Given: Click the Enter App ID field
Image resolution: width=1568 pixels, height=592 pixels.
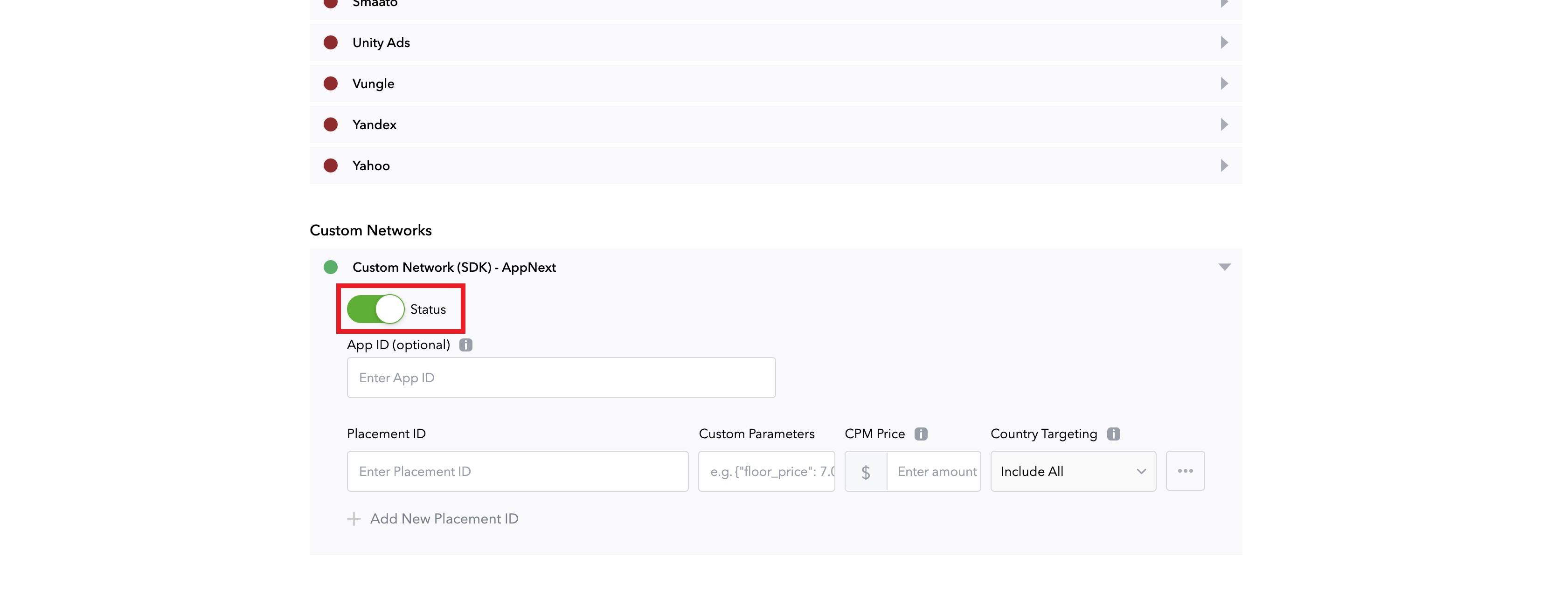Looking at the screenshot, I should tap(561, 378).
